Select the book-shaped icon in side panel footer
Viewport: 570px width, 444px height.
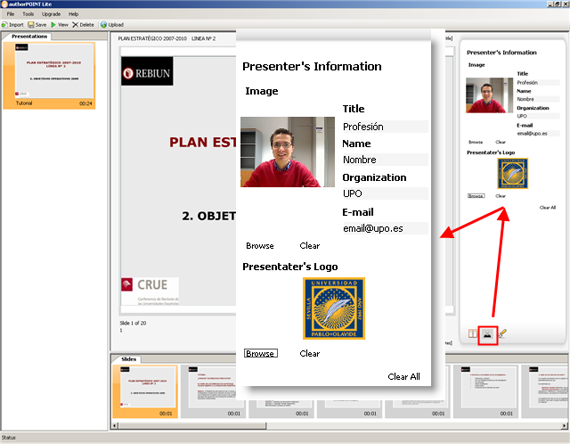(473, 333)
